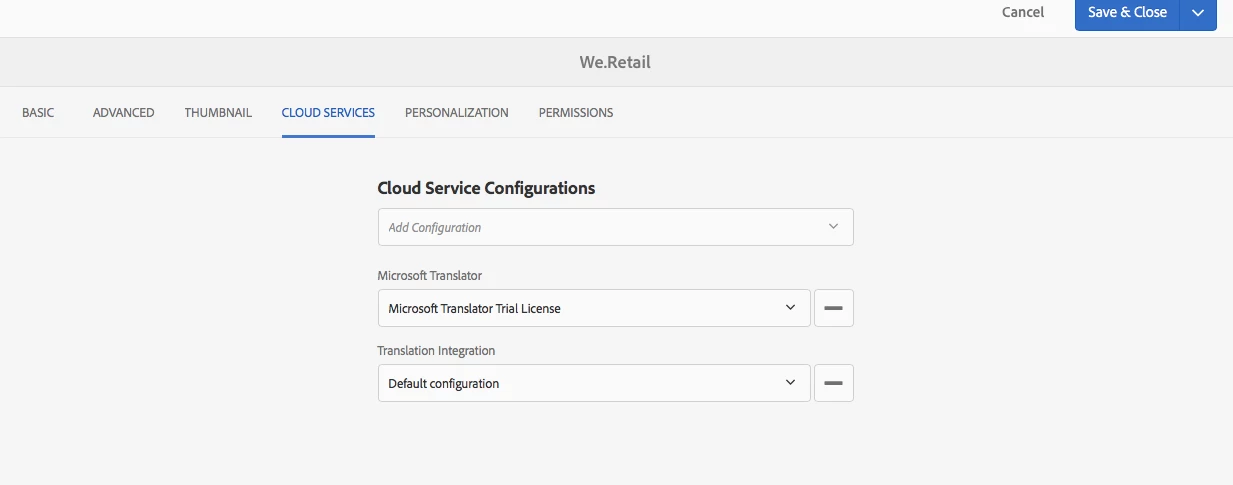Click the Translation Integration field label
This screenshot has width=1233, height=485.
click(x=436, y=351)
